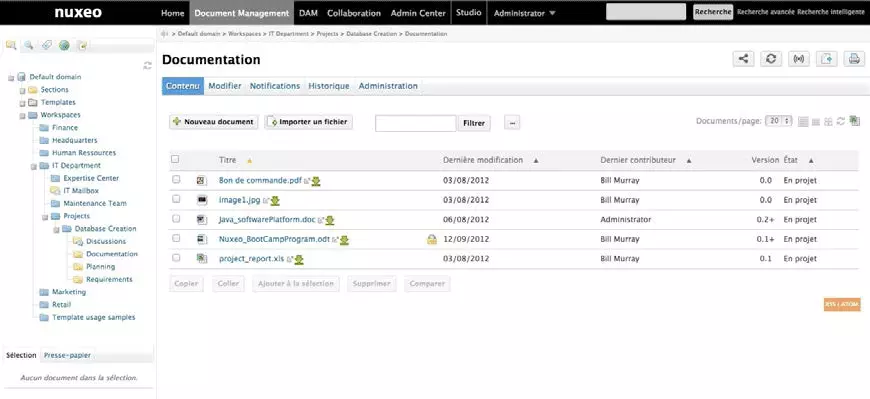Download Java_softwarePlatform.doc via green arrow

click(x=330, y=220)
